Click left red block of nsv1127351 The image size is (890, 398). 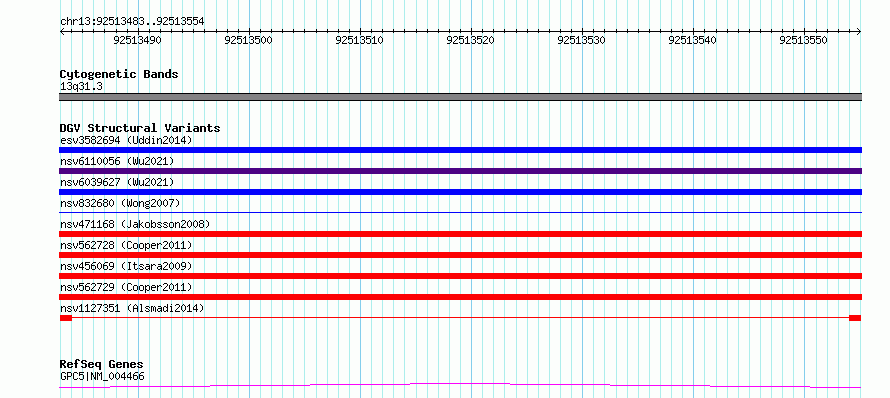(66, 318)
